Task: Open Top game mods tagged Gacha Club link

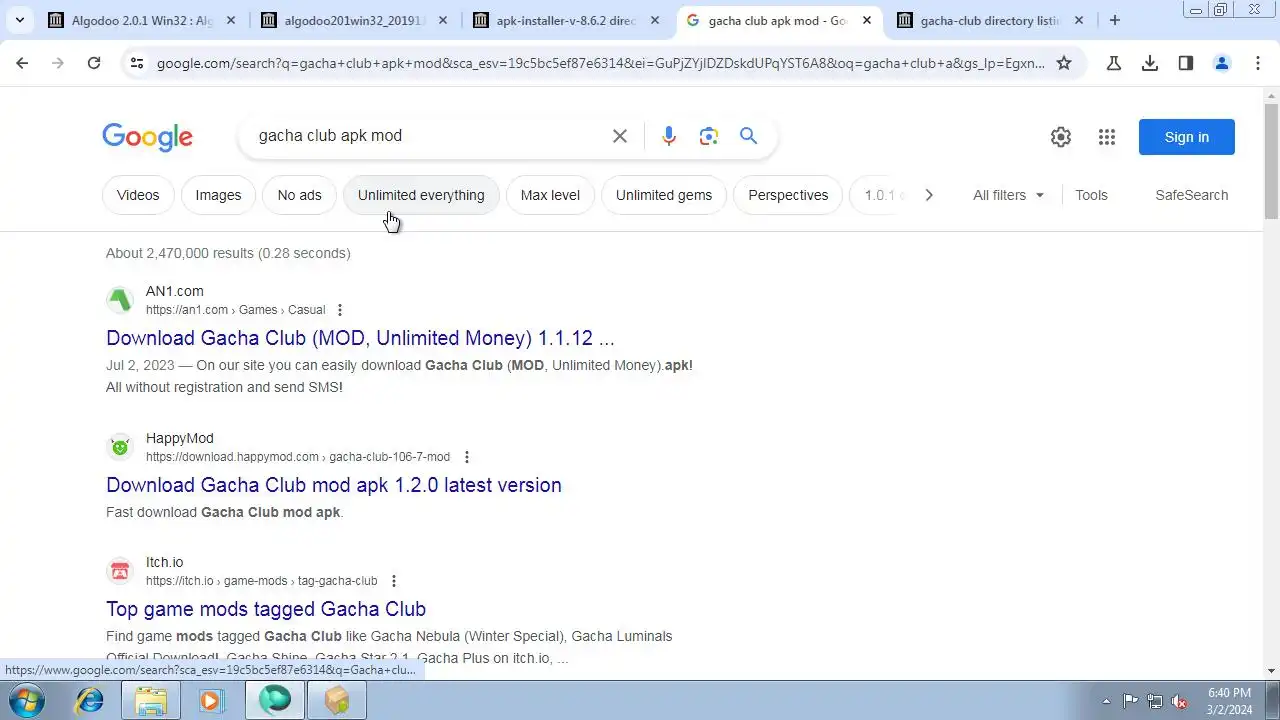Action: (266, 609)
